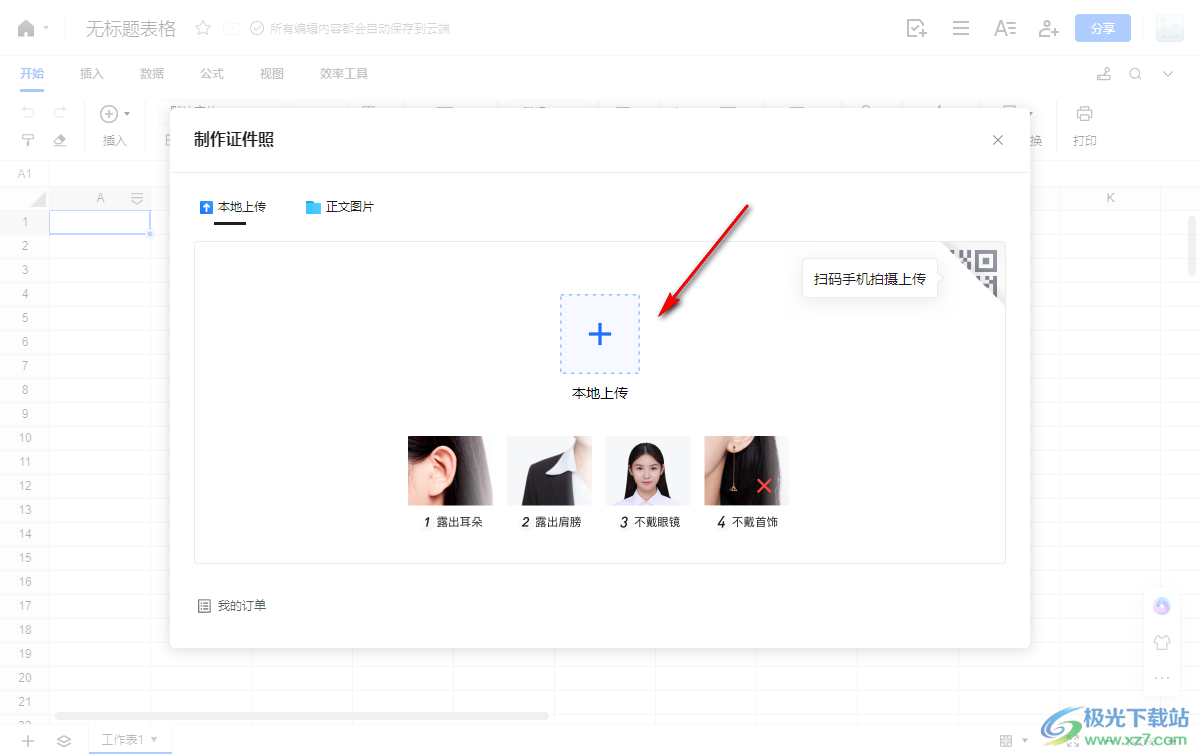Screen dimensions: 1200x756
Task: Select the format painter icon
Action: click(x=28, y=140)
